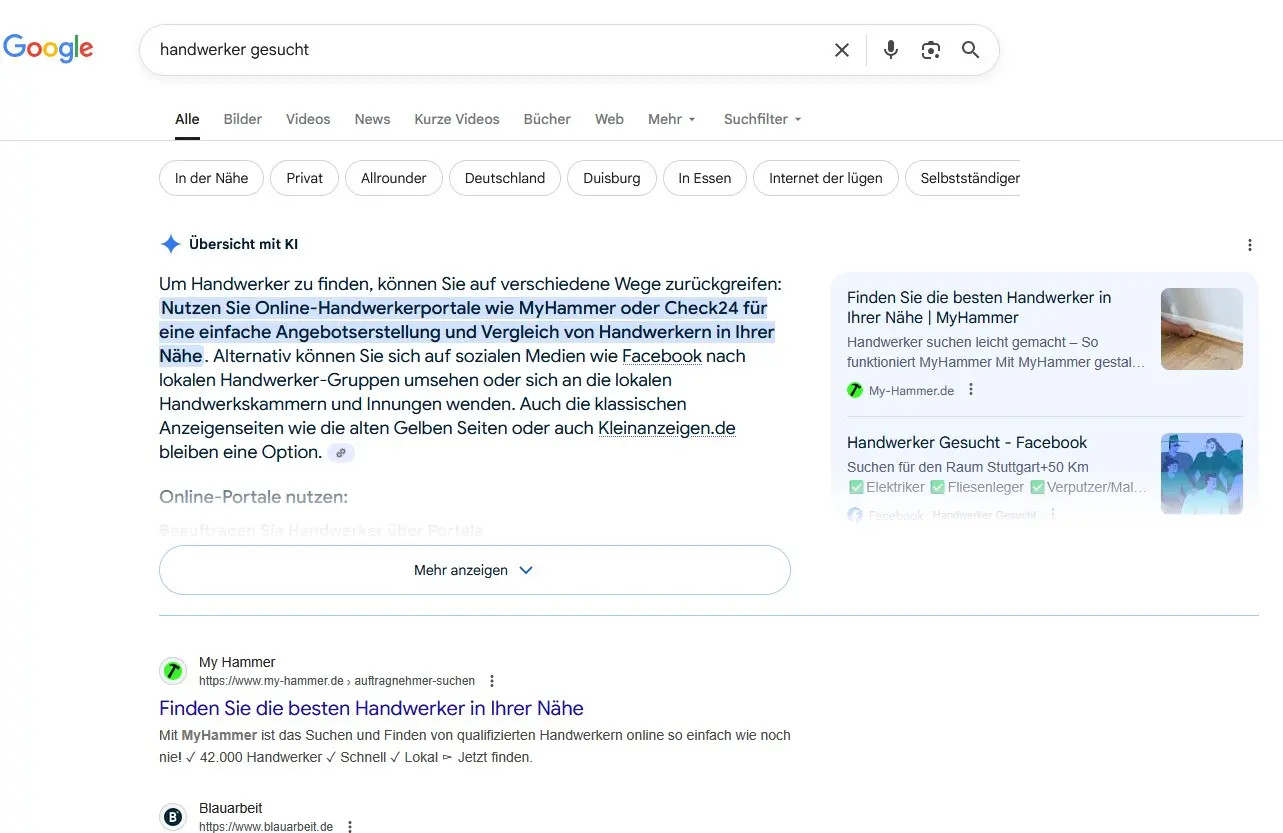Clear the search query with the X icon
Screen dimensions: 1283x833
pyautogui.click(x=841, y=49)
